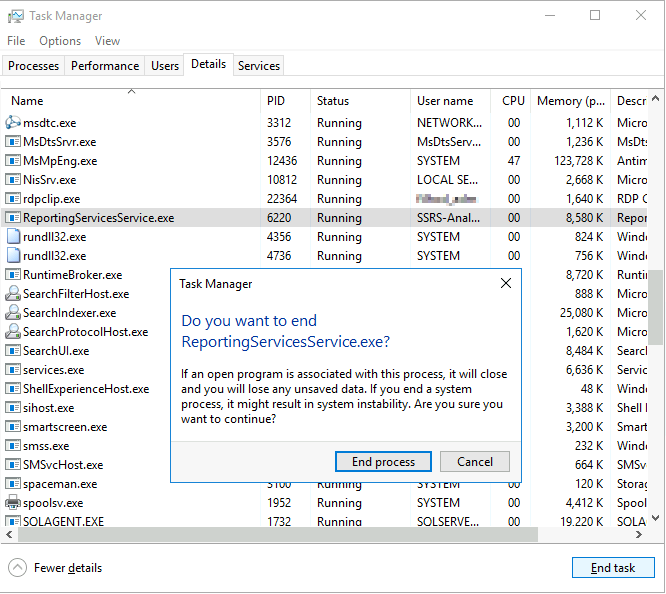
Task: Click the vertical scrollbar thumb
Action: 655,307
